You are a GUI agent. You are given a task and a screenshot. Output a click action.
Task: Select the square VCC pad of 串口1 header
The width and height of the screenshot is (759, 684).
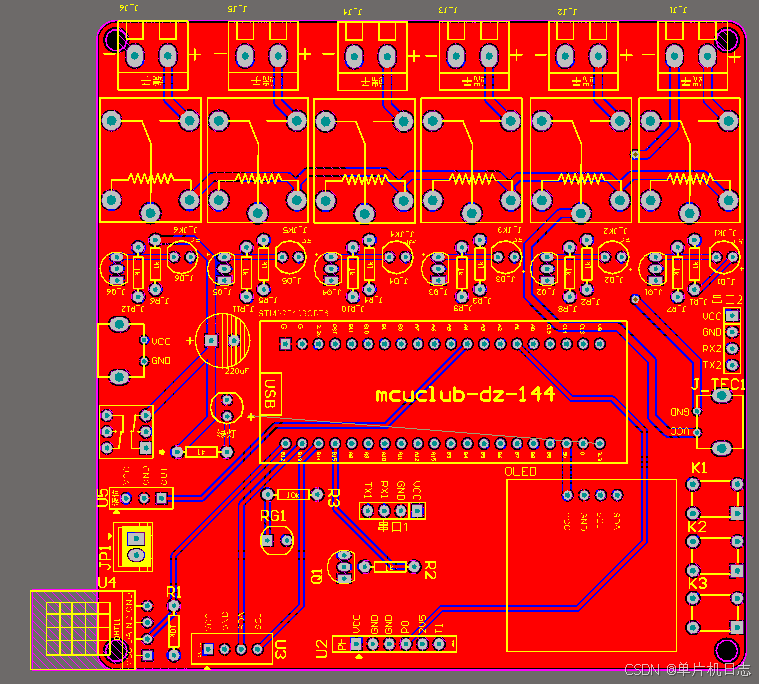tap(417, 510)
